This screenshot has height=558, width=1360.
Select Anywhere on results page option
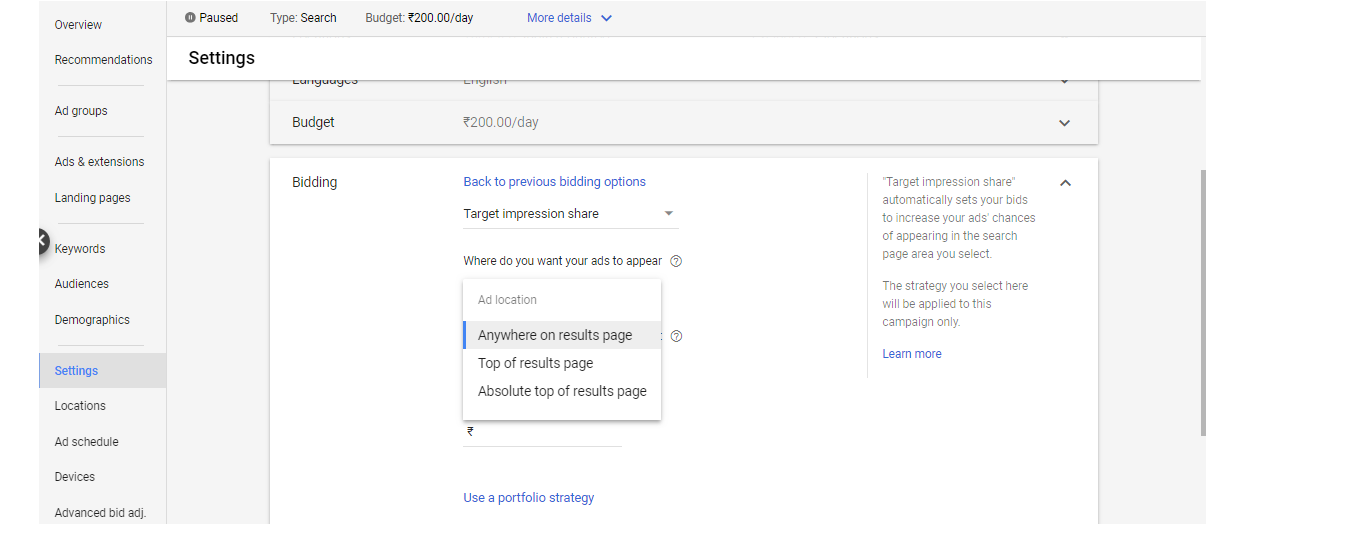click(555, 335)
